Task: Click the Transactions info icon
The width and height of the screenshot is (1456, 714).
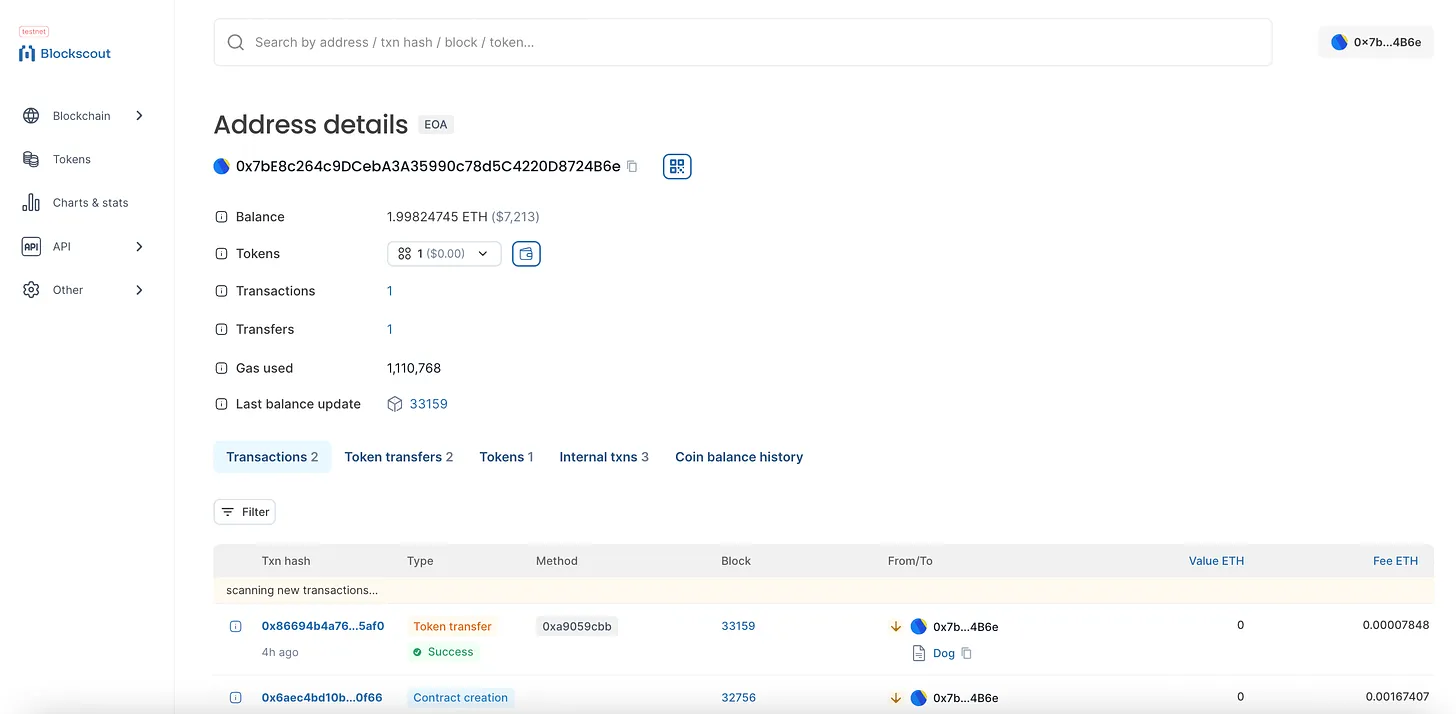Action: (221, 291)
